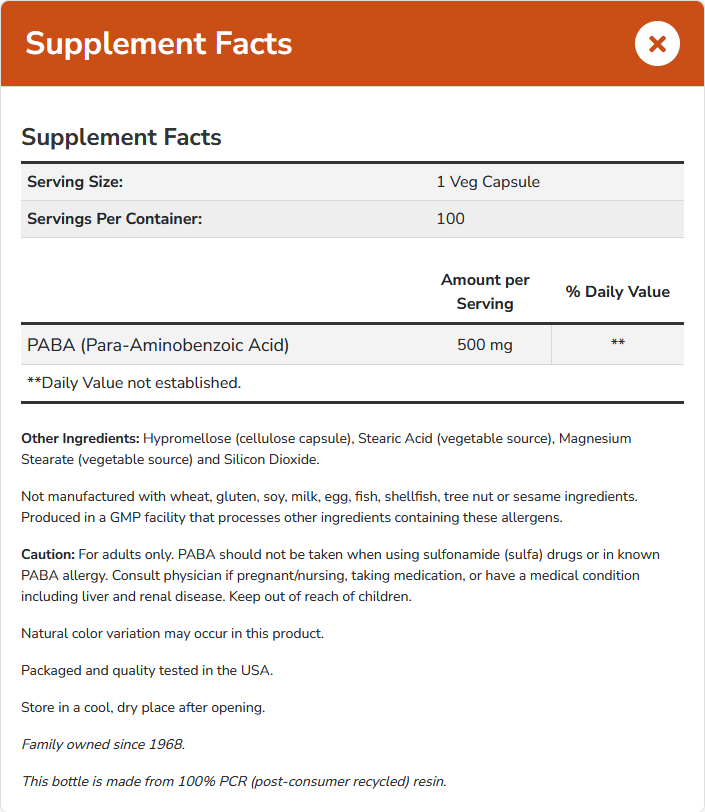The width and height of the screenshot is (705, 812).
Task: Click the Daily Value not established footnote
Action: click(134, 382)
